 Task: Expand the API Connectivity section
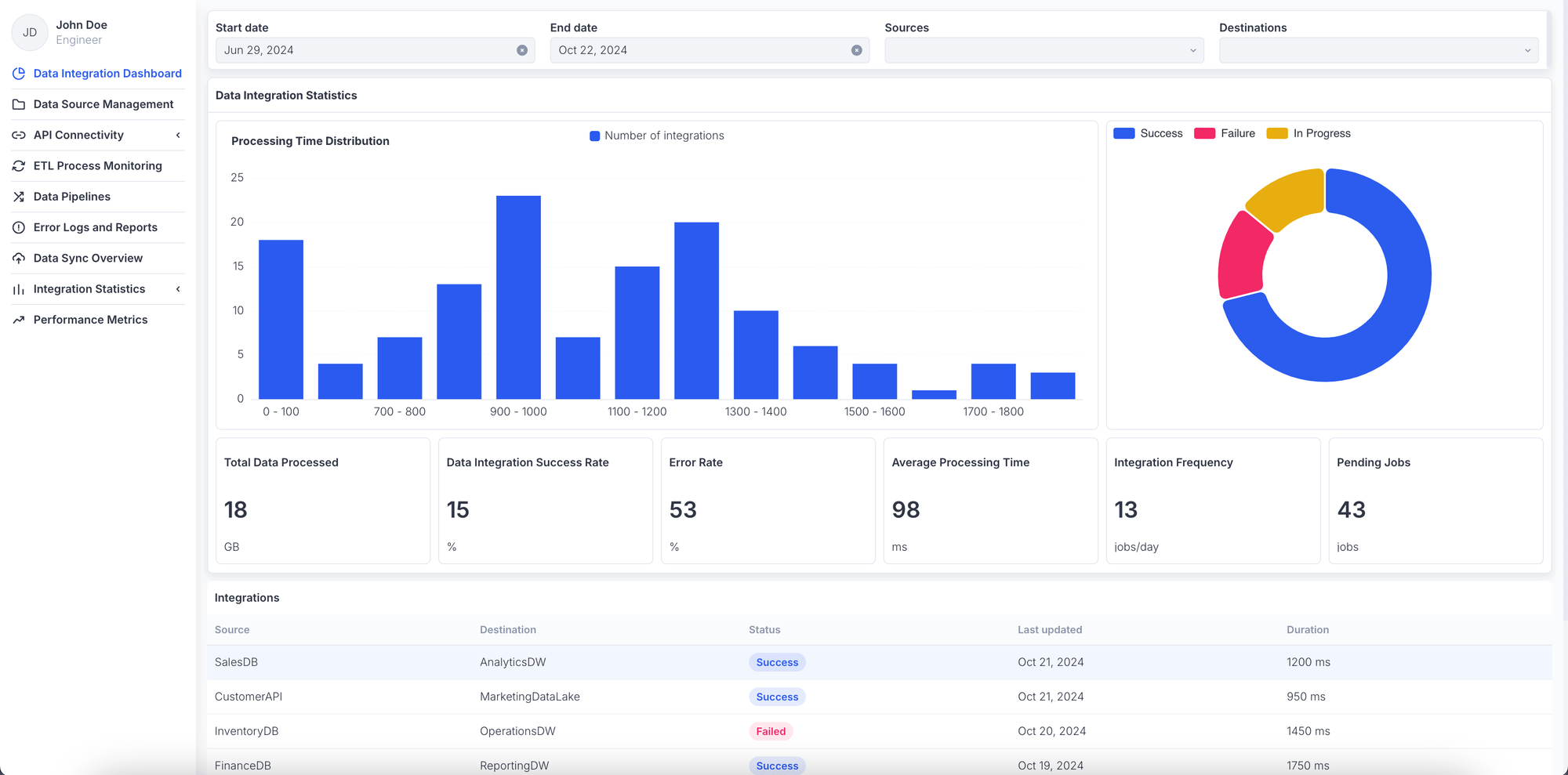point(179,135)
